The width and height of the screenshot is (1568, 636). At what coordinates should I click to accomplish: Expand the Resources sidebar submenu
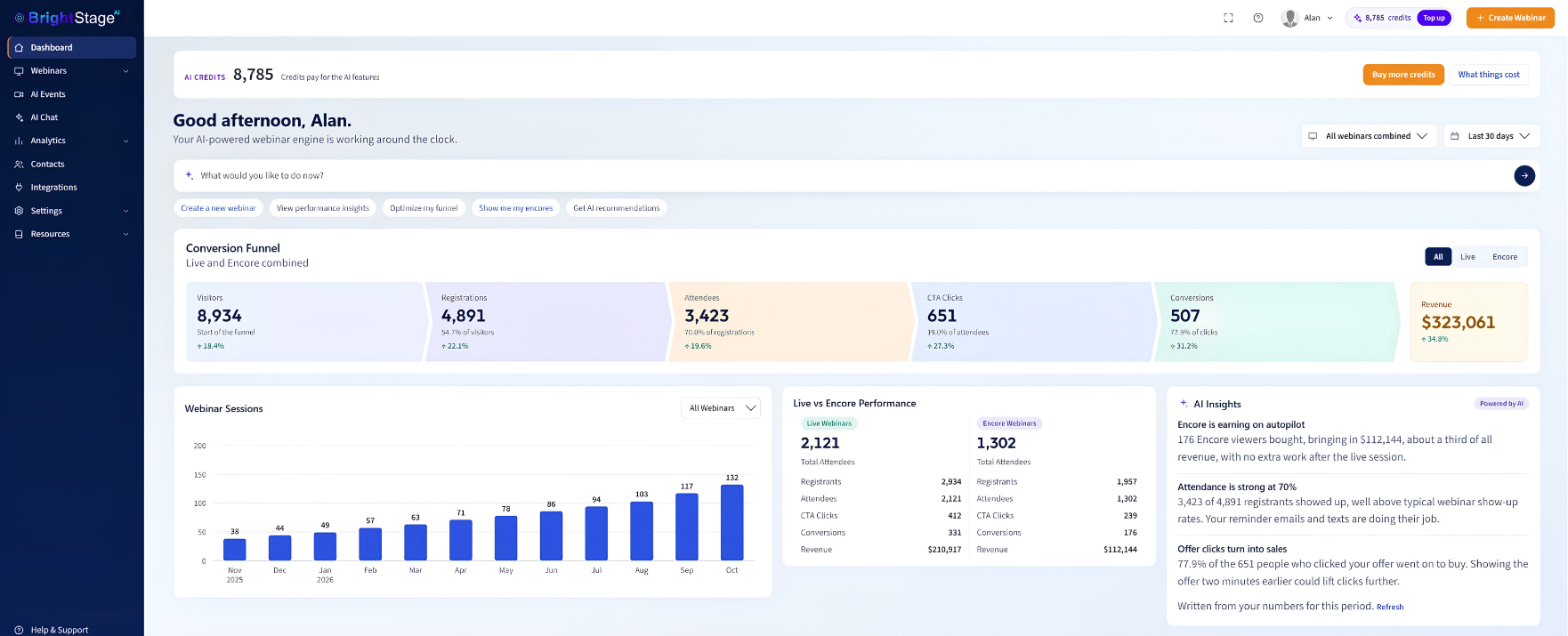[x=125, y=234]
